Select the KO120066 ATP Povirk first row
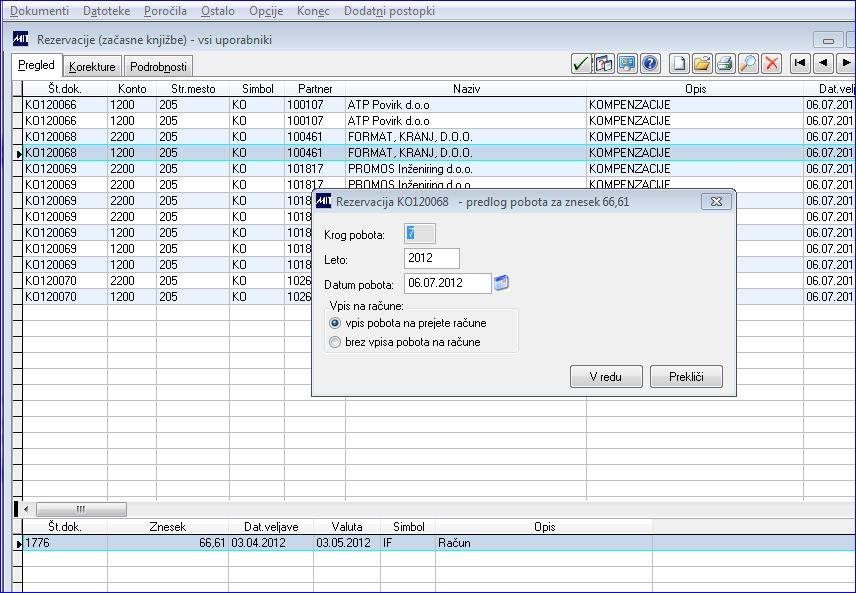The width and height of the screenshot is (856, 593). pos(438,105)
